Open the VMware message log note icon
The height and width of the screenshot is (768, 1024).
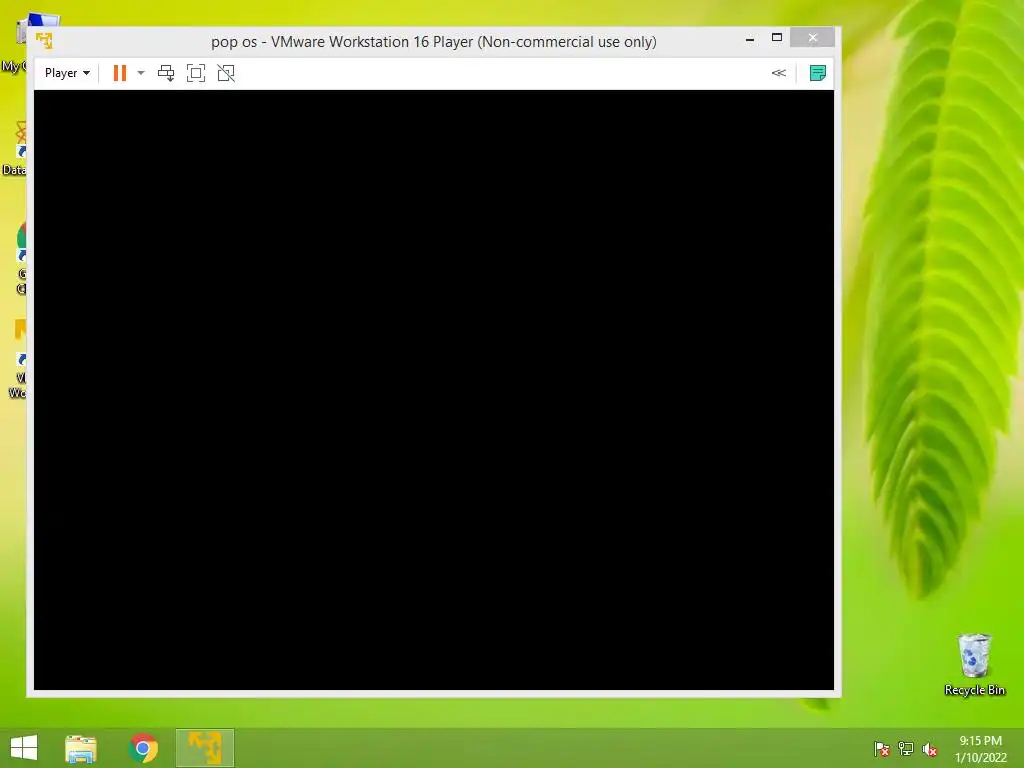pos(818,73)
